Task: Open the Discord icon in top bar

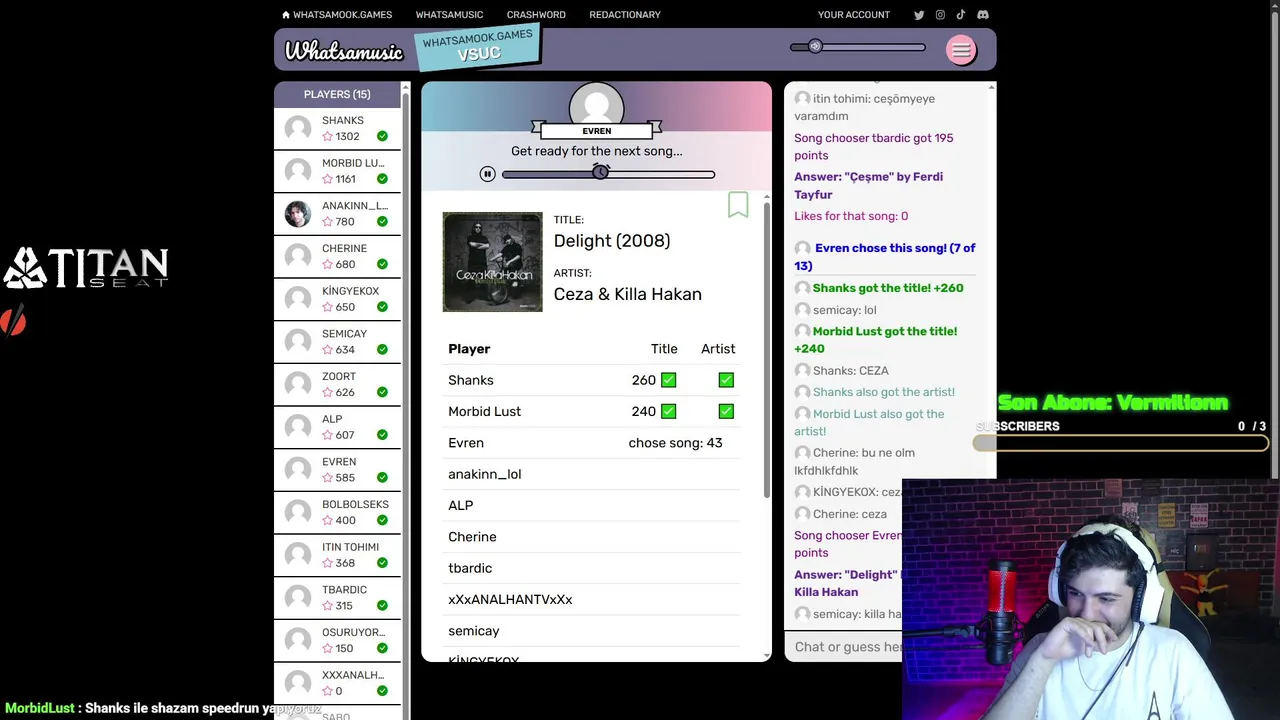Action: [983, 15]
